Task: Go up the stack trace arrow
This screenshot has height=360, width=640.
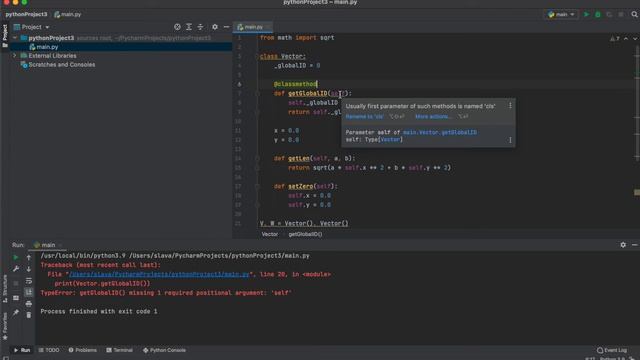Action: point(29,258)
